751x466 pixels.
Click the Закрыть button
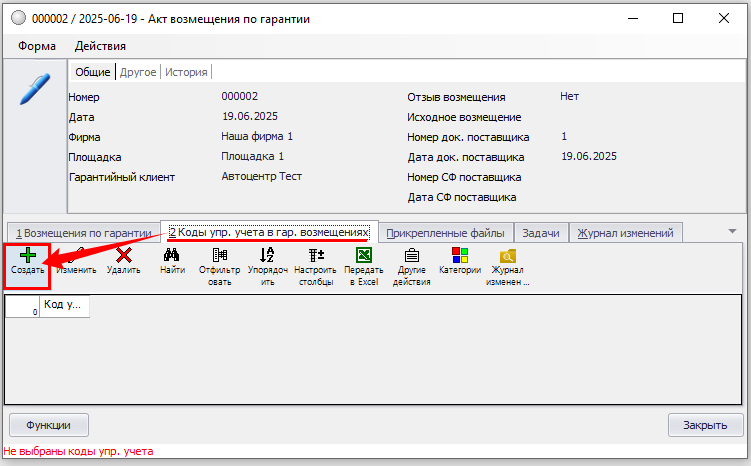pos(705,425)
